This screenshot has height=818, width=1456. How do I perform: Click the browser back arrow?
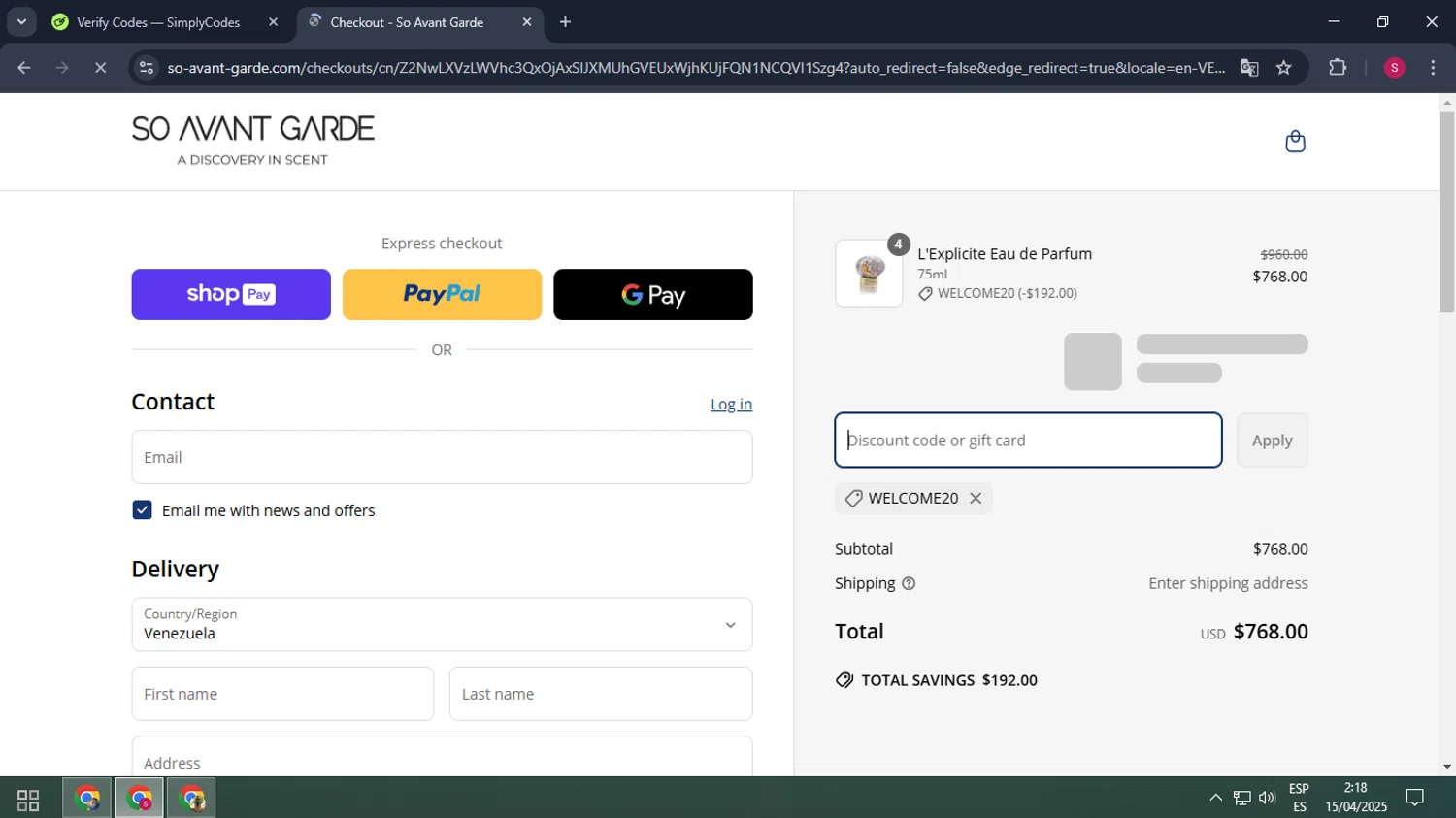[x=24, y=68]
